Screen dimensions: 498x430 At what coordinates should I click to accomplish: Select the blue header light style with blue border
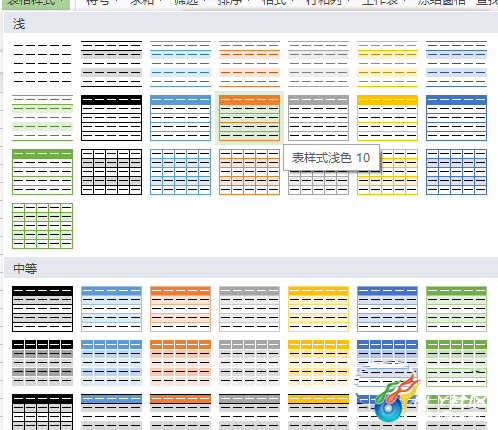[x=180, y=118]
